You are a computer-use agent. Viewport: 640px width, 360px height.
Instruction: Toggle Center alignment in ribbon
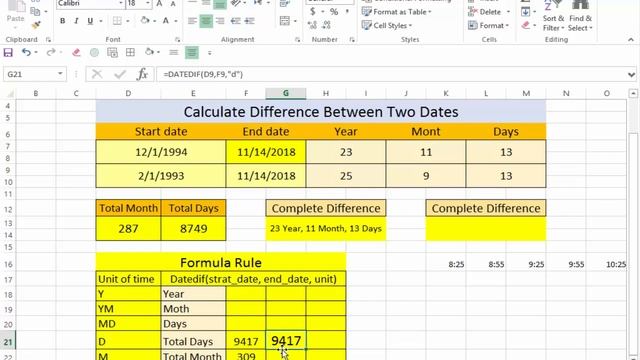tap(206, 21)
